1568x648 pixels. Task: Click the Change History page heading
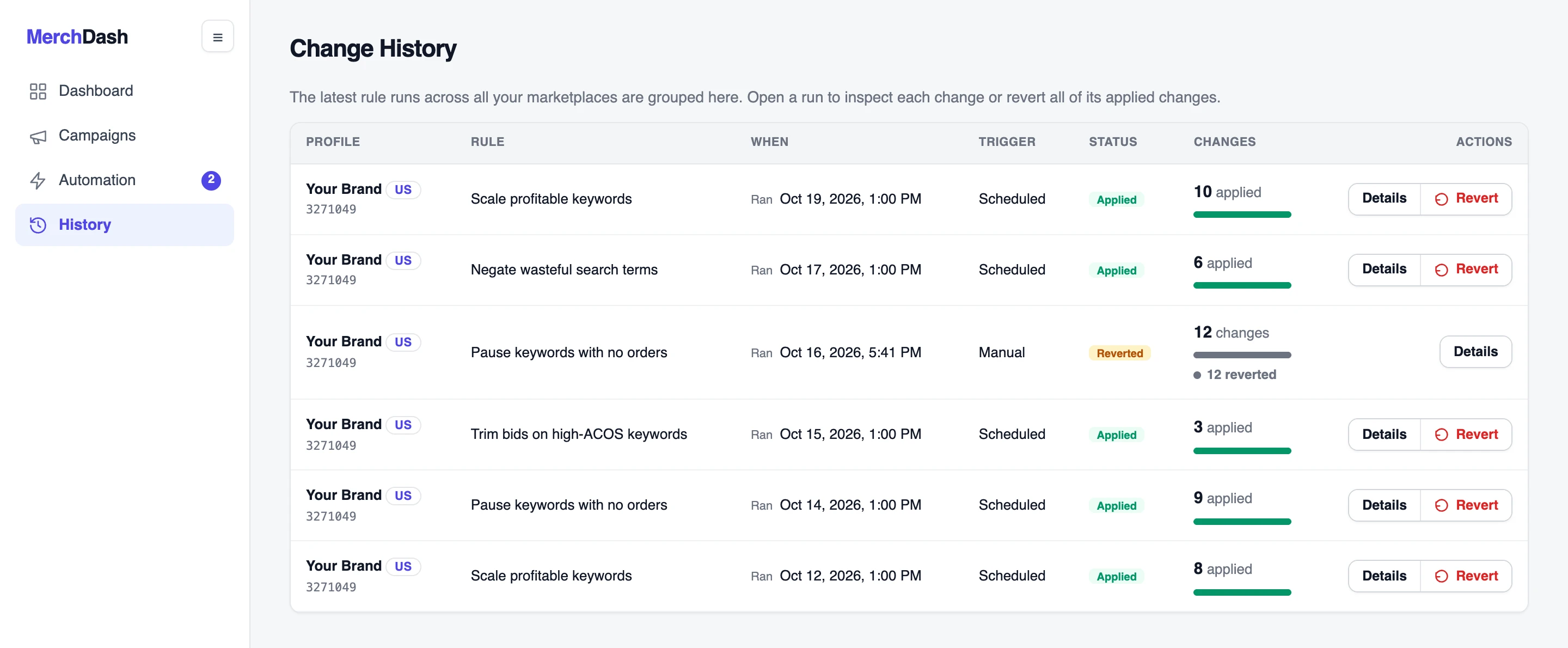(372, 48)
